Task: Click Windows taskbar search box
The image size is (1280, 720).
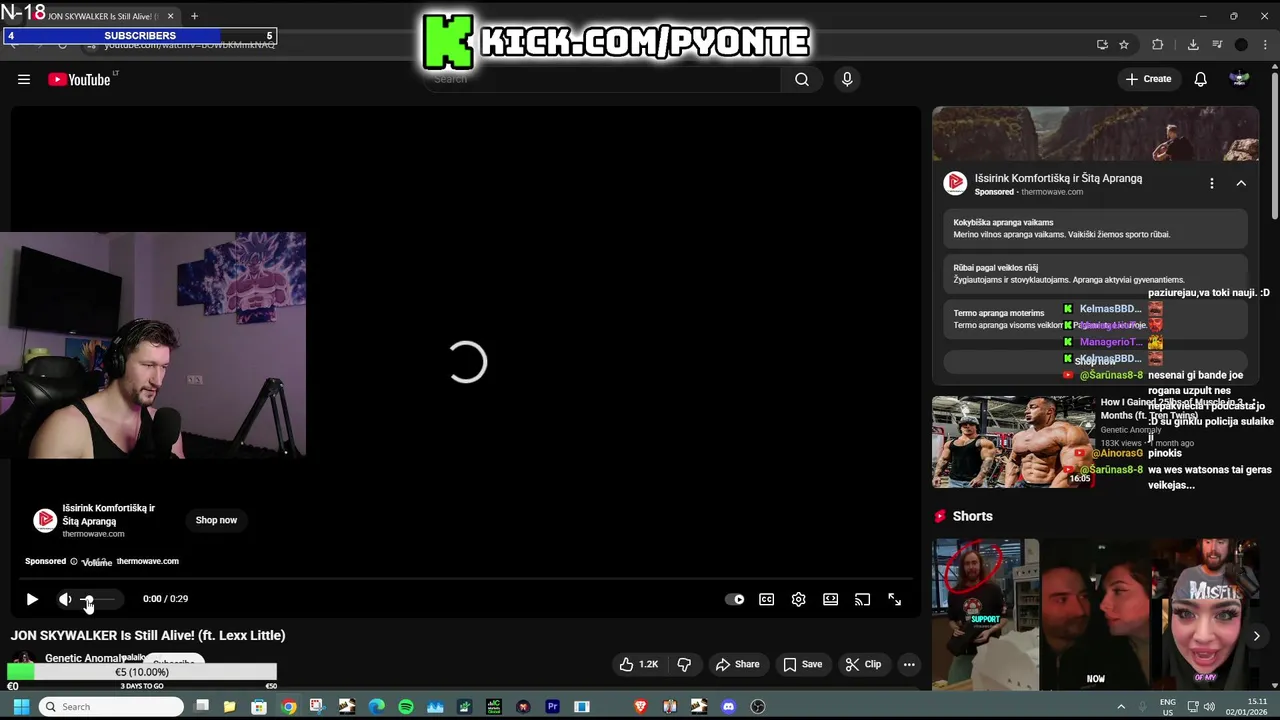Action: tap(111, 707)
